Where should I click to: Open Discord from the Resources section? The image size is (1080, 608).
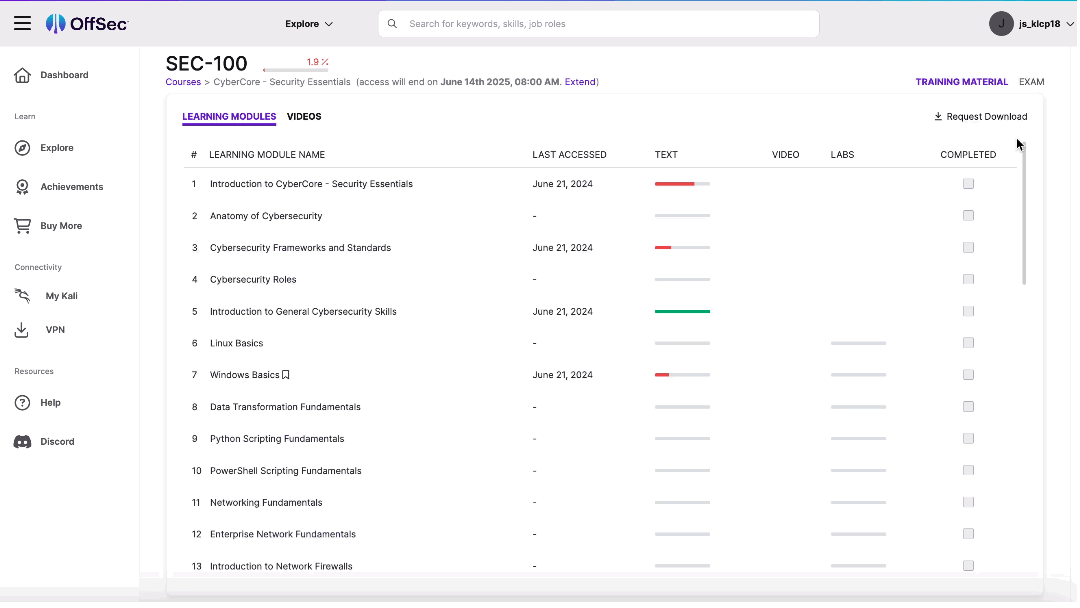coord(57,441)
